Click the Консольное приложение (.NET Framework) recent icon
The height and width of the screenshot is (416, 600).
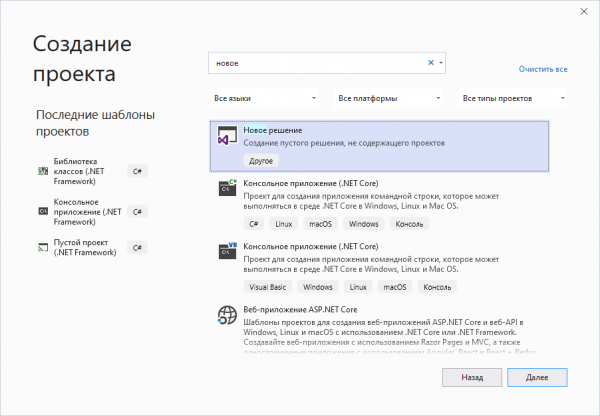(42, 211)
